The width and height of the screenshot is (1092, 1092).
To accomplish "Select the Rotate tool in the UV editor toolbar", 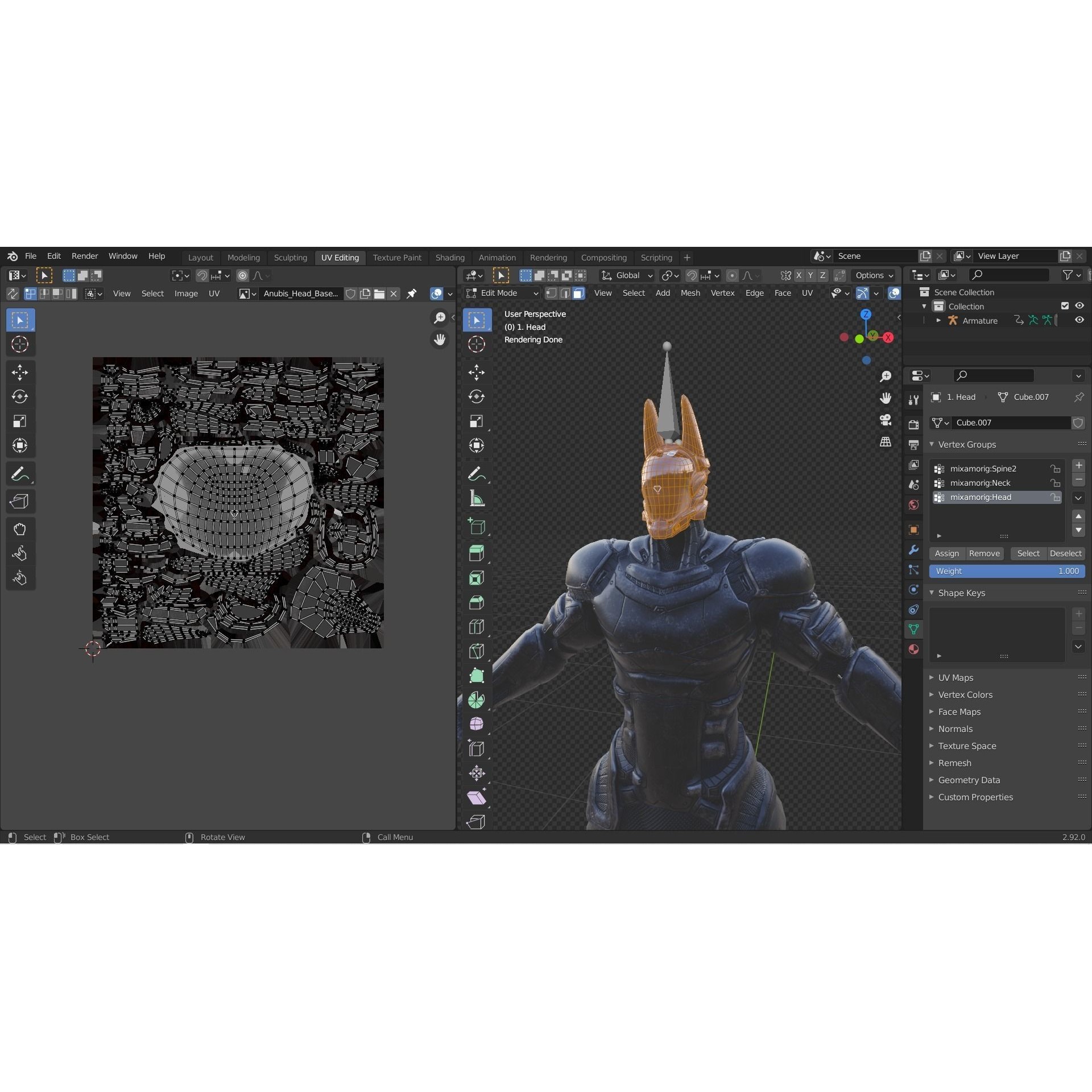I will coord(20,396).
